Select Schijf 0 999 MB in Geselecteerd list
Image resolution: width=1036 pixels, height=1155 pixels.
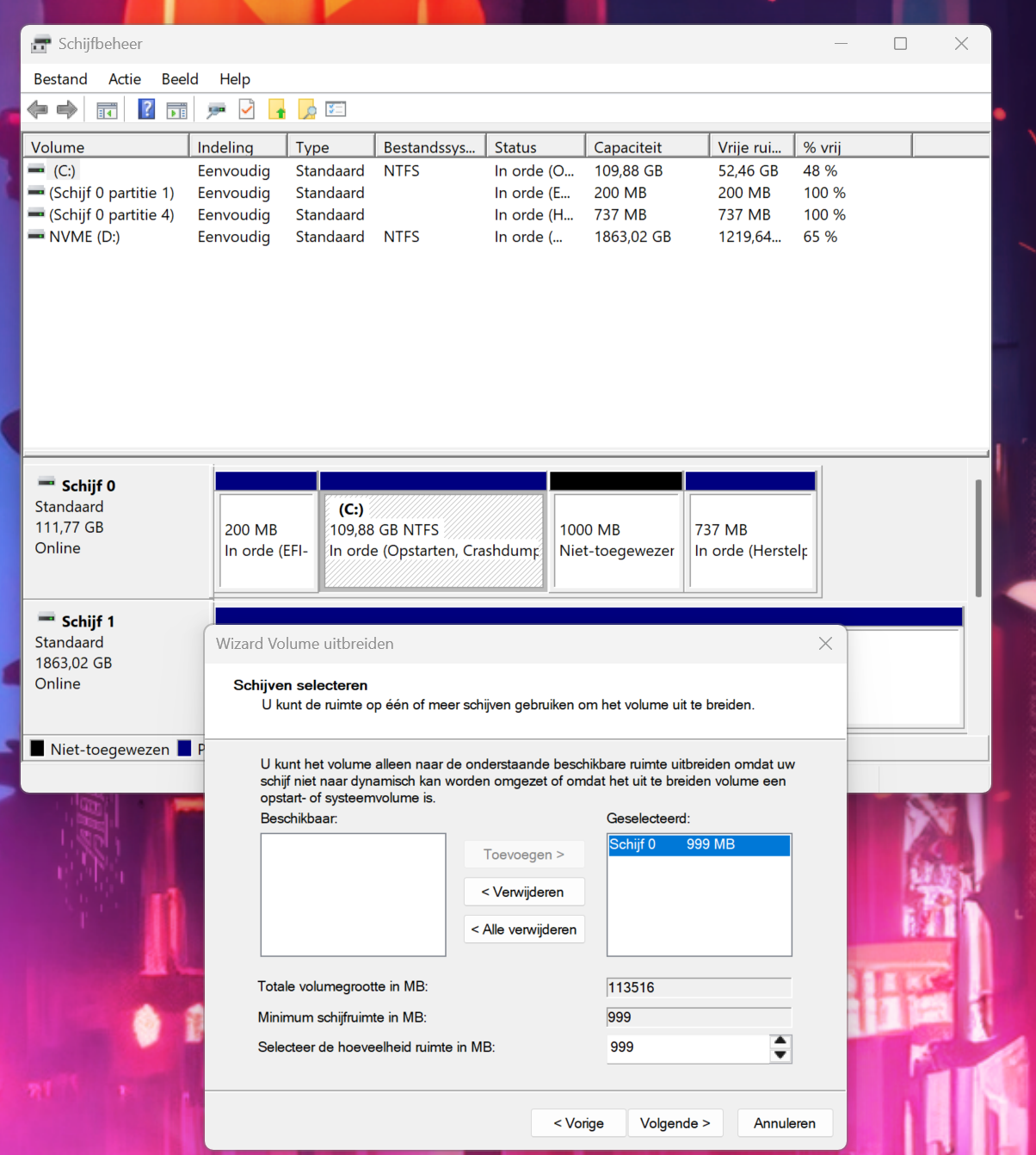click(699, 845)
